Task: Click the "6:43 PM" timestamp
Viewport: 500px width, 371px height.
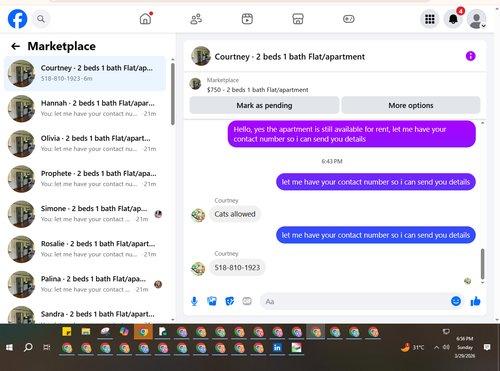Action: point(332,161)
